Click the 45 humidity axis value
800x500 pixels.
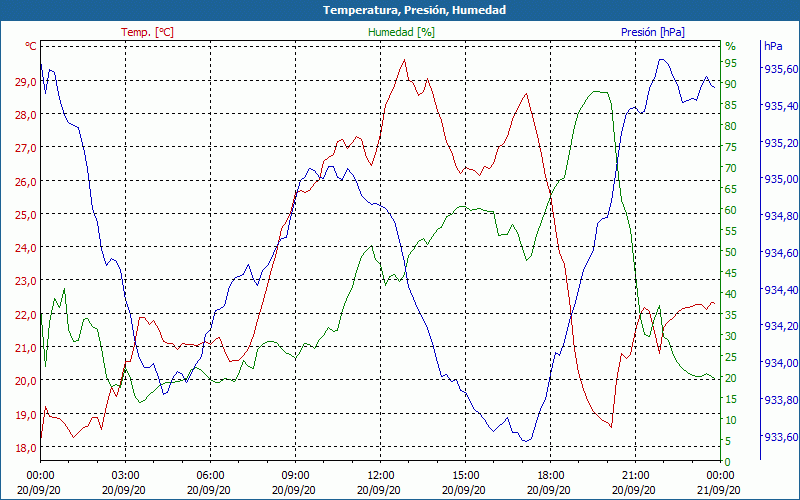tap(731, 273)
